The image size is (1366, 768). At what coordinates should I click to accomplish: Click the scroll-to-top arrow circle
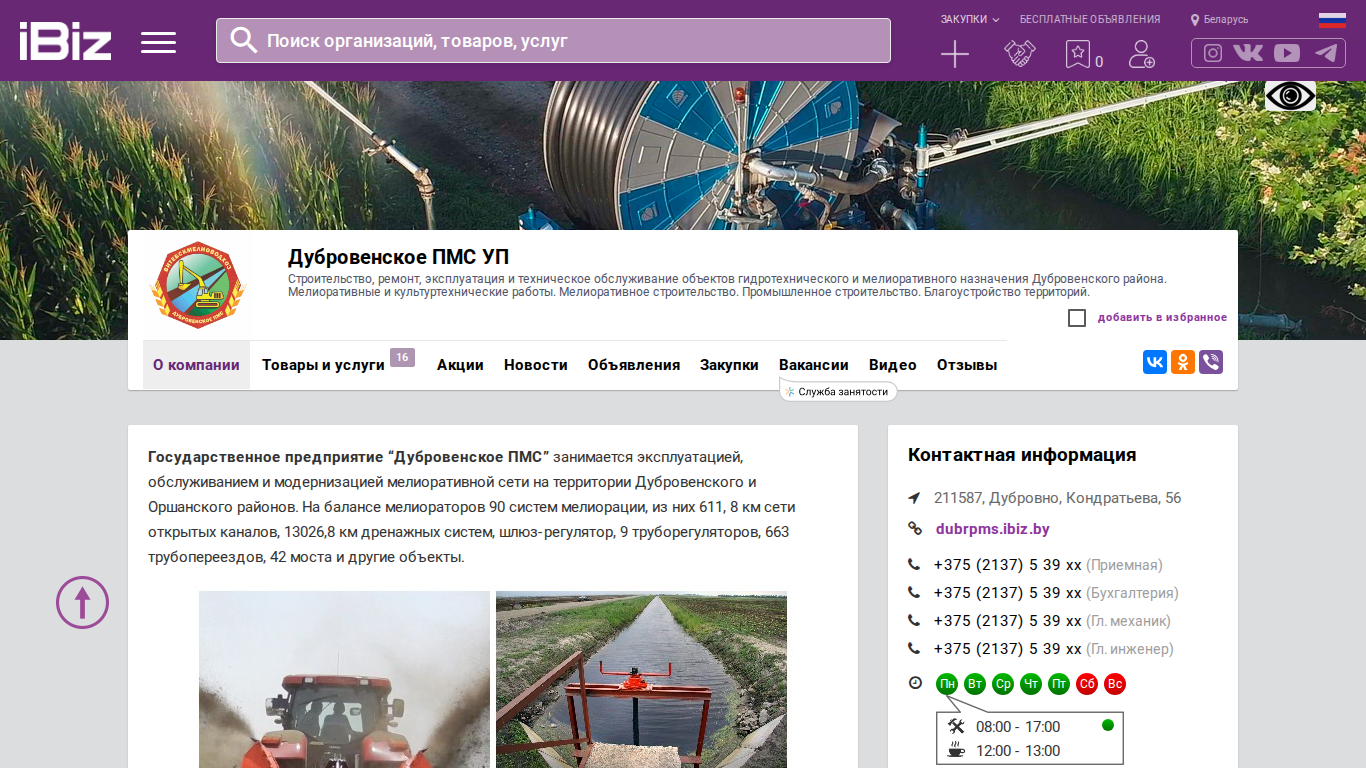point(82,602)
